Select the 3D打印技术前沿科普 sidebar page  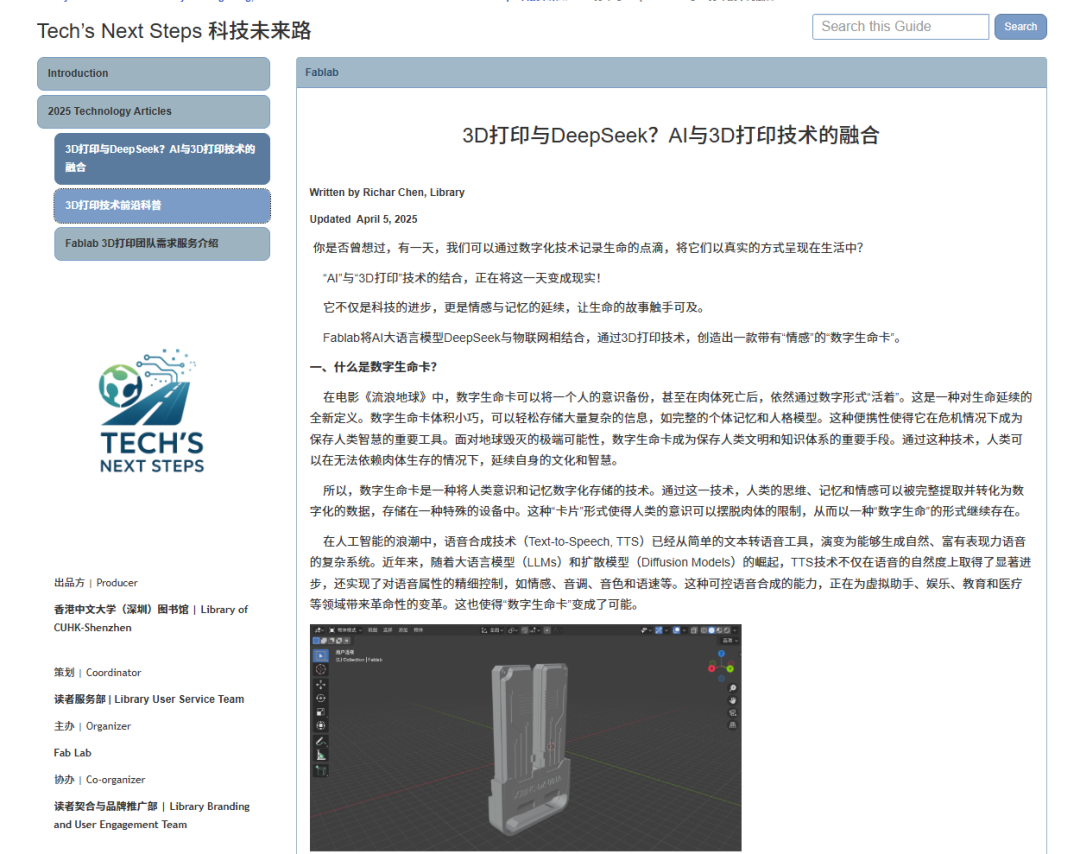pyautogui.click(x=162, y=206)
